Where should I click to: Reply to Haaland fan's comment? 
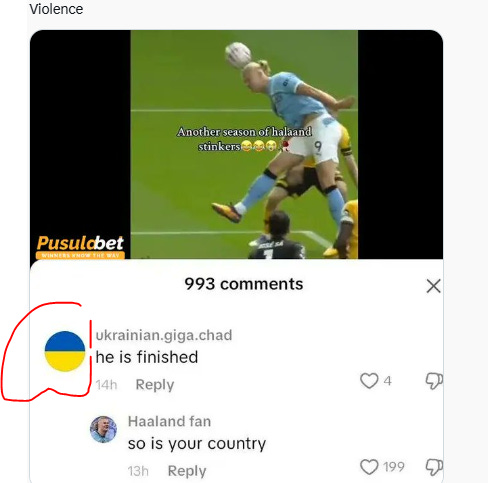pos(187,471)
